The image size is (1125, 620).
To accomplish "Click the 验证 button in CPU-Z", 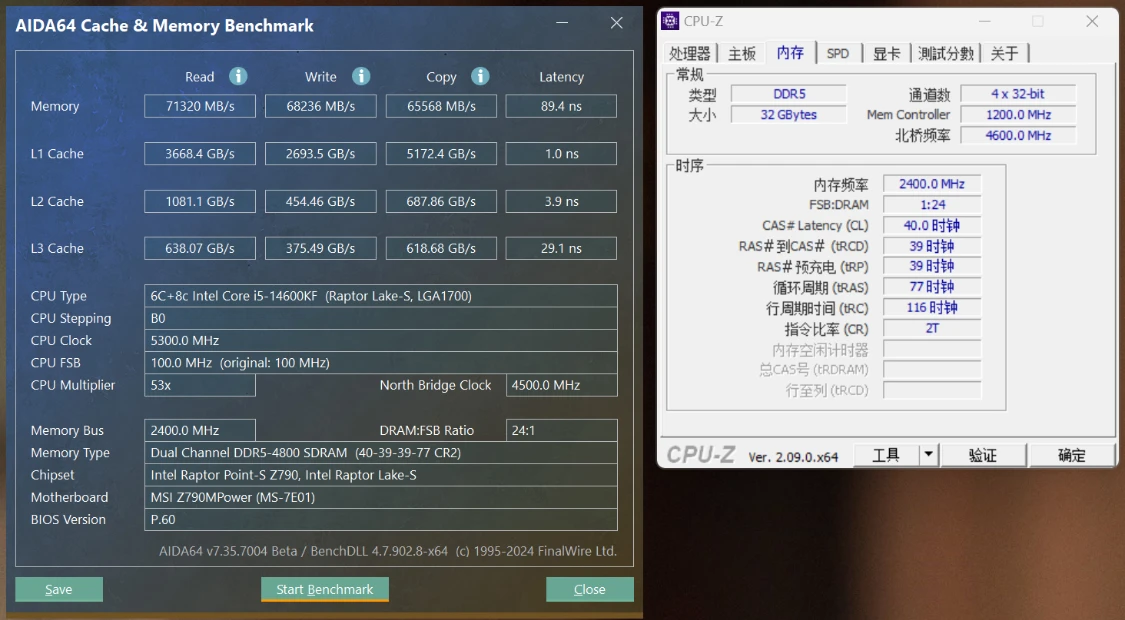I will click(983, 454).
